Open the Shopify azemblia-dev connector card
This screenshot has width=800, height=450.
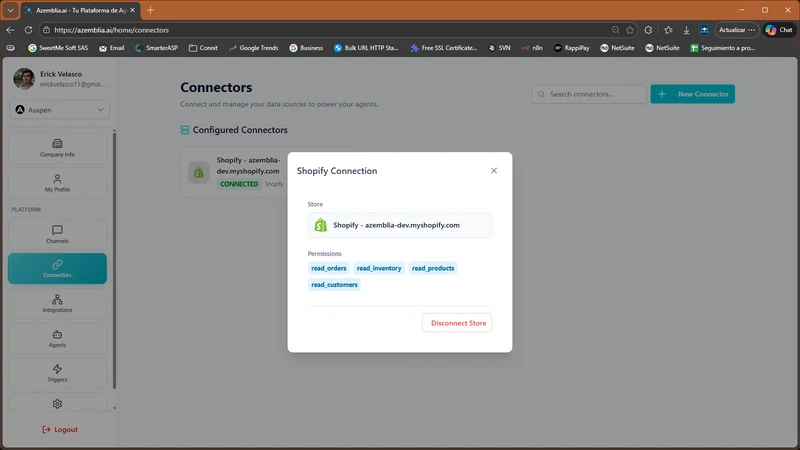(x=234, y=172)
